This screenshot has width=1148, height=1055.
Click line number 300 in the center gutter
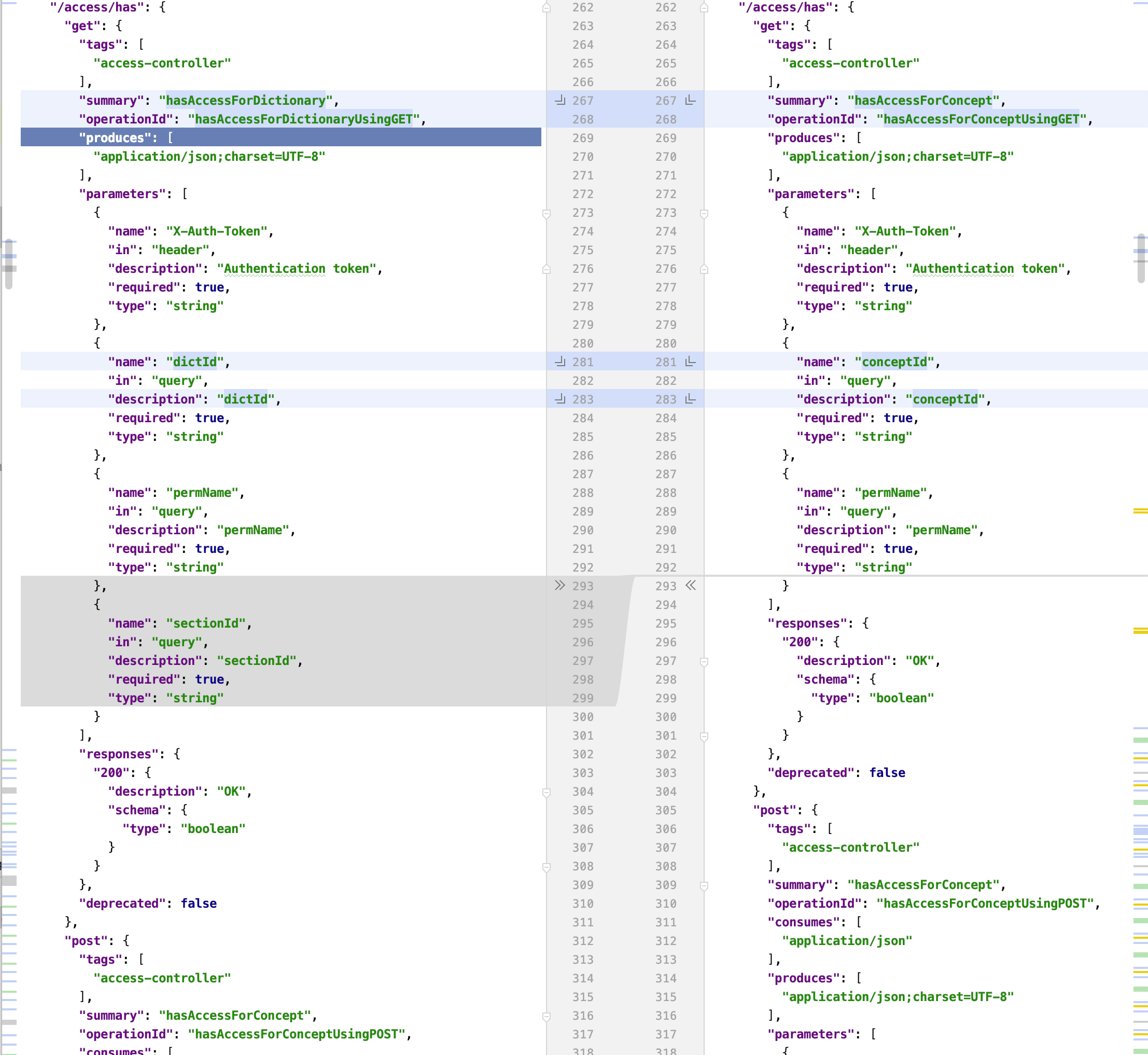(x=583, y=717)
